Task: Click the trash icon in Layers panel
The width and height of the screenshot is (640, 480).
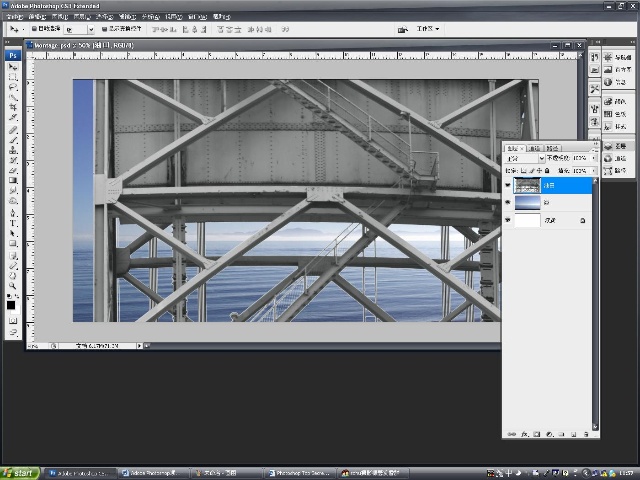Action: tap(586, 434)
